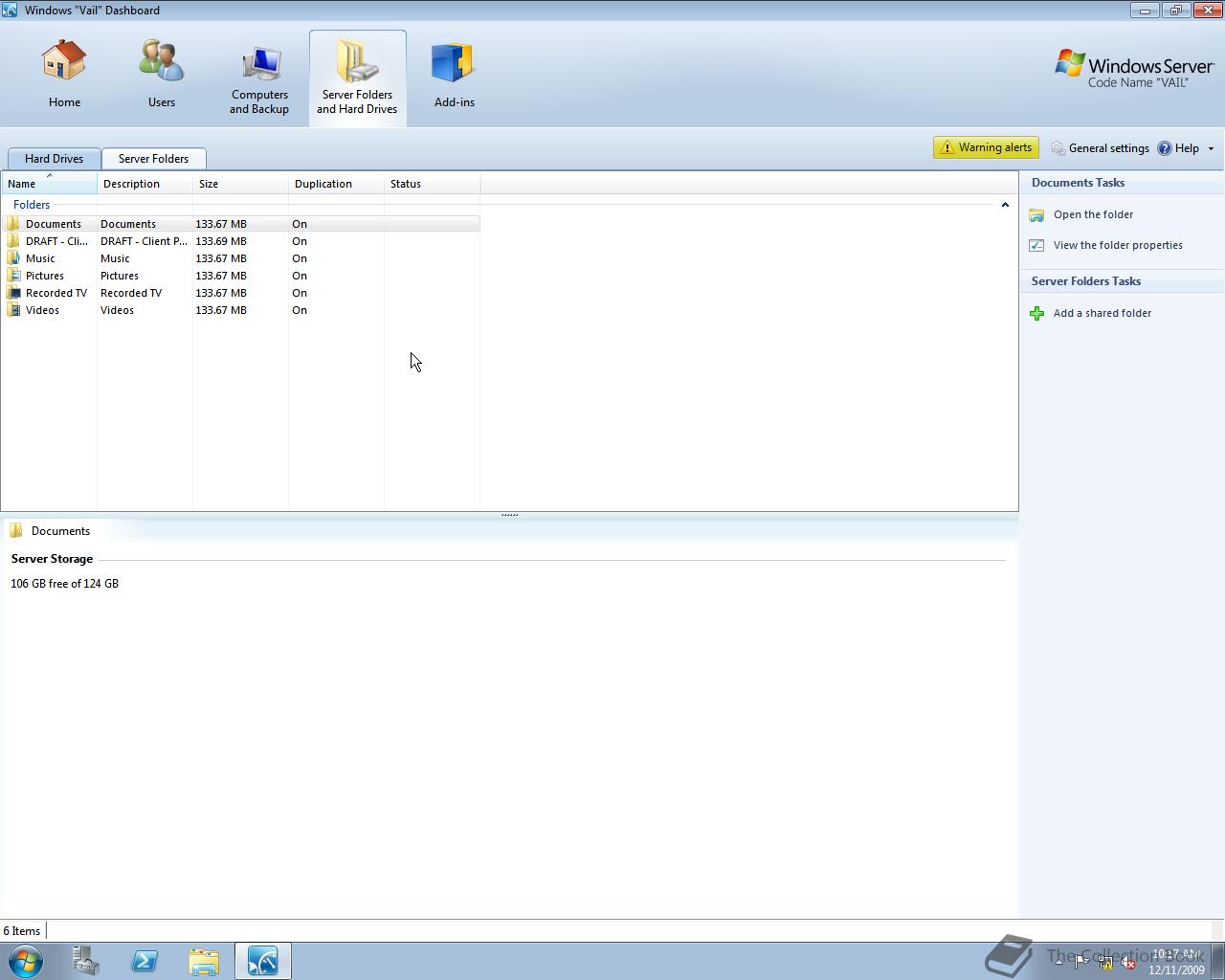1225x980 pixels.
Task: Click the folder properties checklist icon
Action: pos(1036,245)
